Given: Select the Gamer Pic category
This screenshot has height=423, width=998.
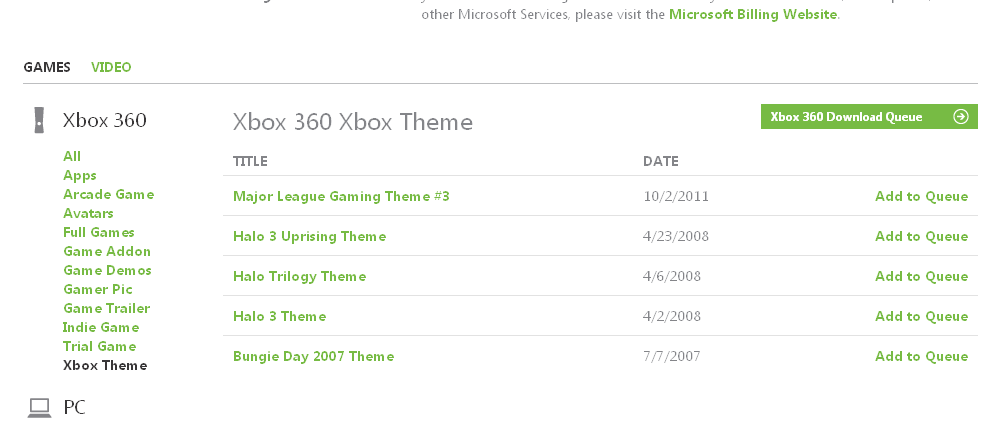Looking at the screenshot, I should coord(98,289).
